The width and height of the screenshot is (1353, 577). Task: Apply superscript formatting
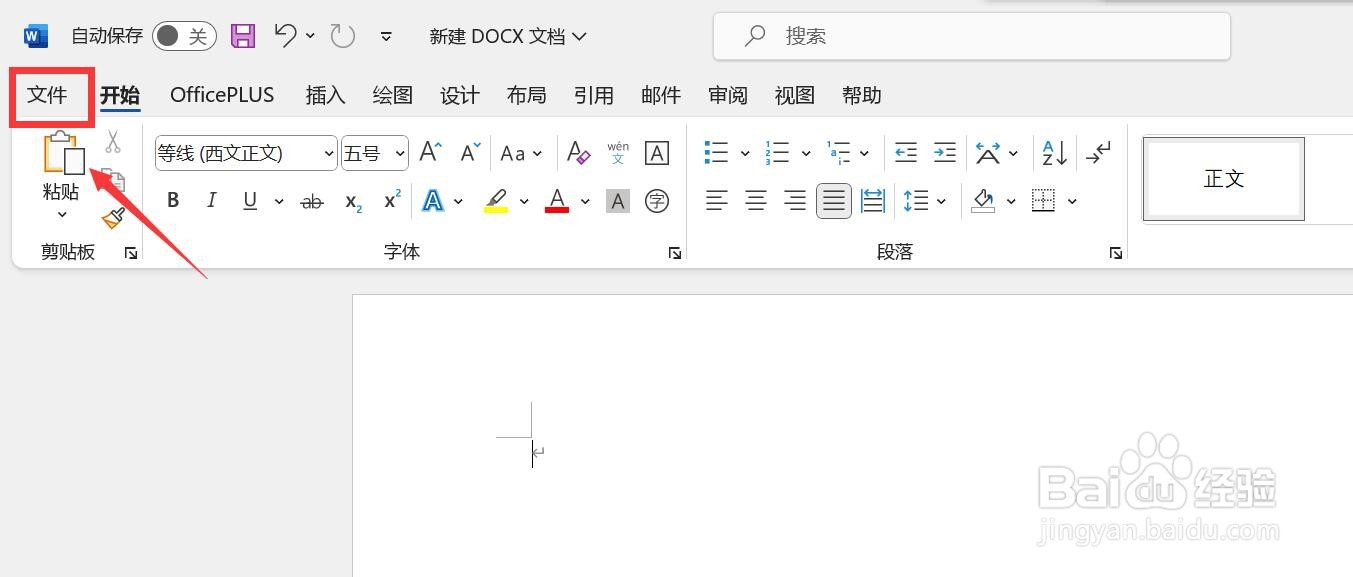[390, 201]
